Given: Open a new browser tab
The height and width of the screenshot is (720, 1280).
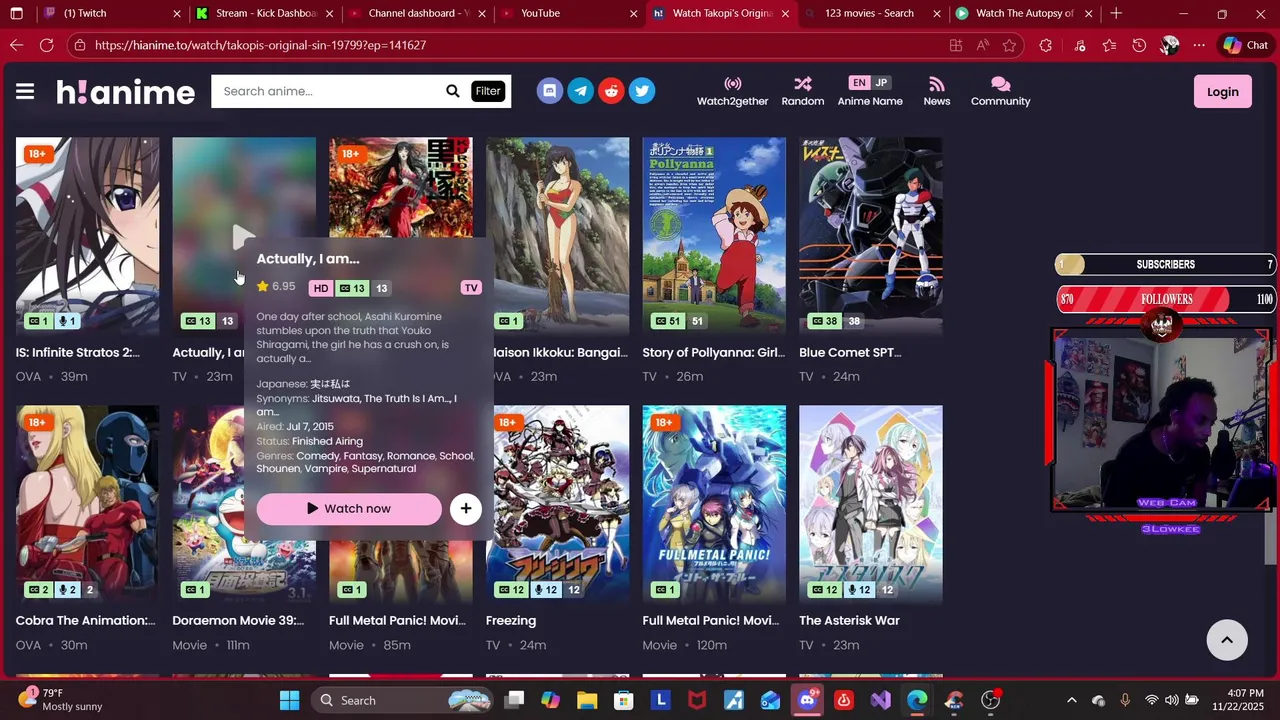Looking at the screenshot, I should click(1116, 13).
